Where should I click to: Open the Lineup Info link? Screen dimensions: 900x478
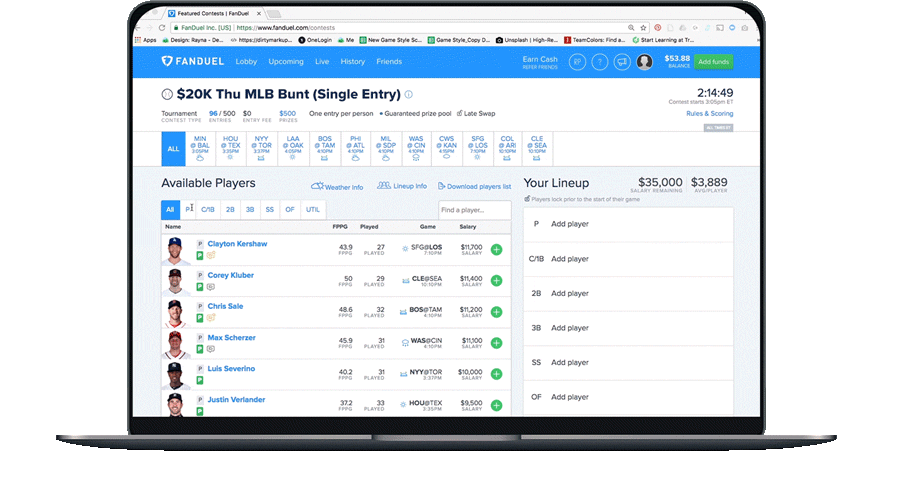402,186
